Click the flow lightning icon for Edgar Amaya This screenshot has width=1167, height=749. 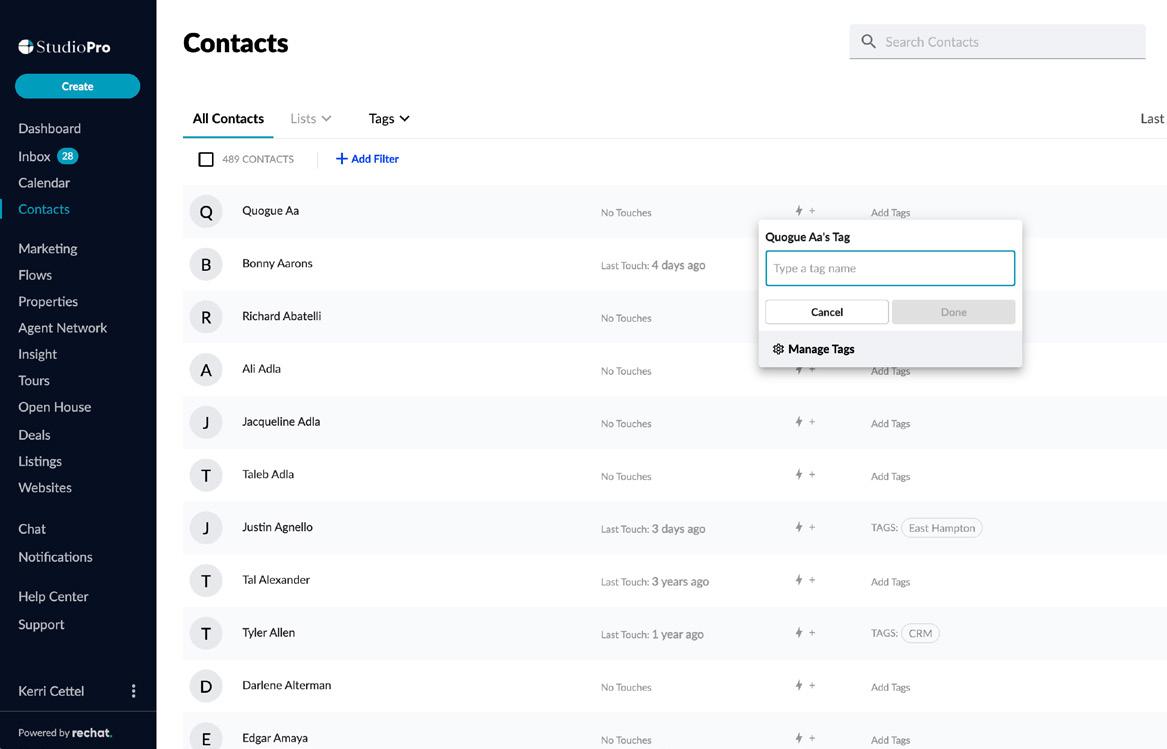tap(799, 738)
